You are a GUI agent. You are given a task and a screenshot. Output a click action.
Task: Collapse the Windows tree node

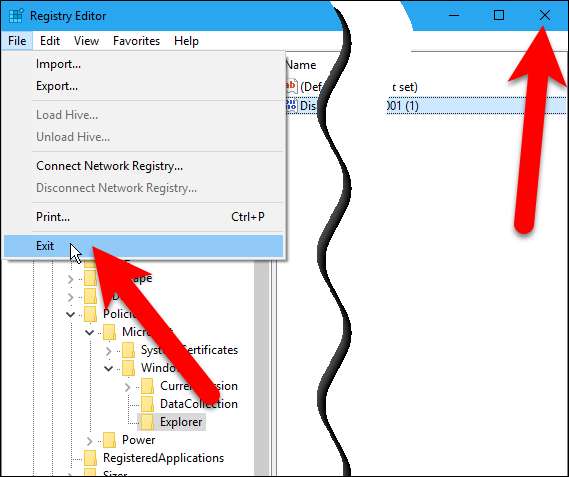109,368
